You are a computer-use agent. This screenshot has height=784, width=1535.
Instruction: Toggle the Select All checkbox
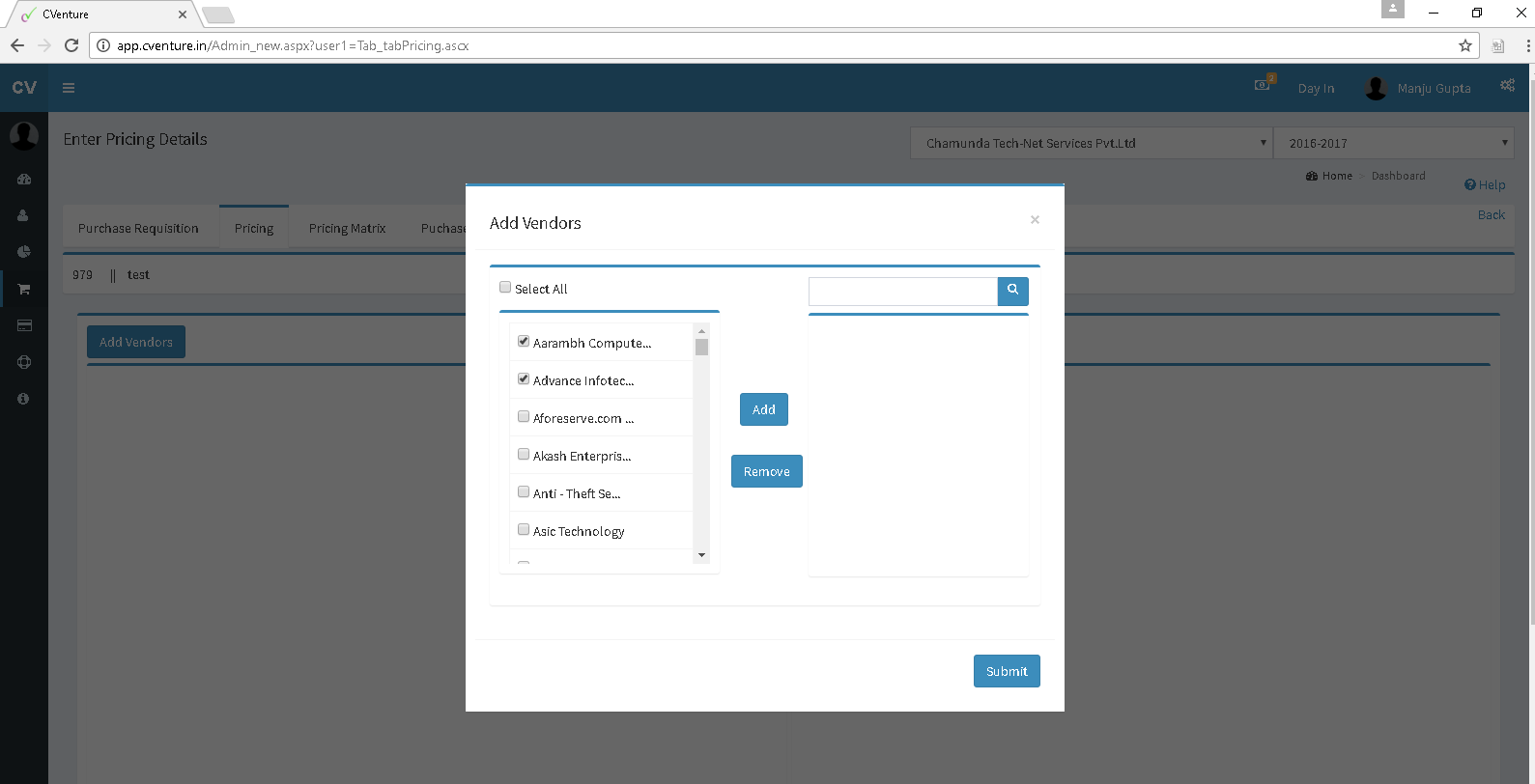click(x=505, y=288)
